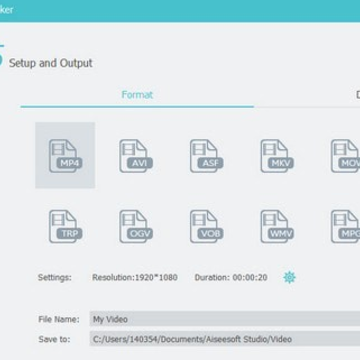Open settings with the gear icon
The height and width of the screenshot is (360, 360).
tap(289, 277)
